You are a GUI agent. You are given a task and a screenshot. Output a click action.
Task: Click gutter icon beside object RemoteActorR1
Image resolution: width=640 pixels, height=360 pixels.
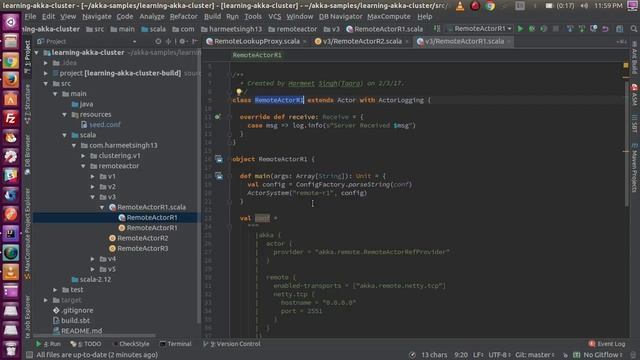point(219,159)
